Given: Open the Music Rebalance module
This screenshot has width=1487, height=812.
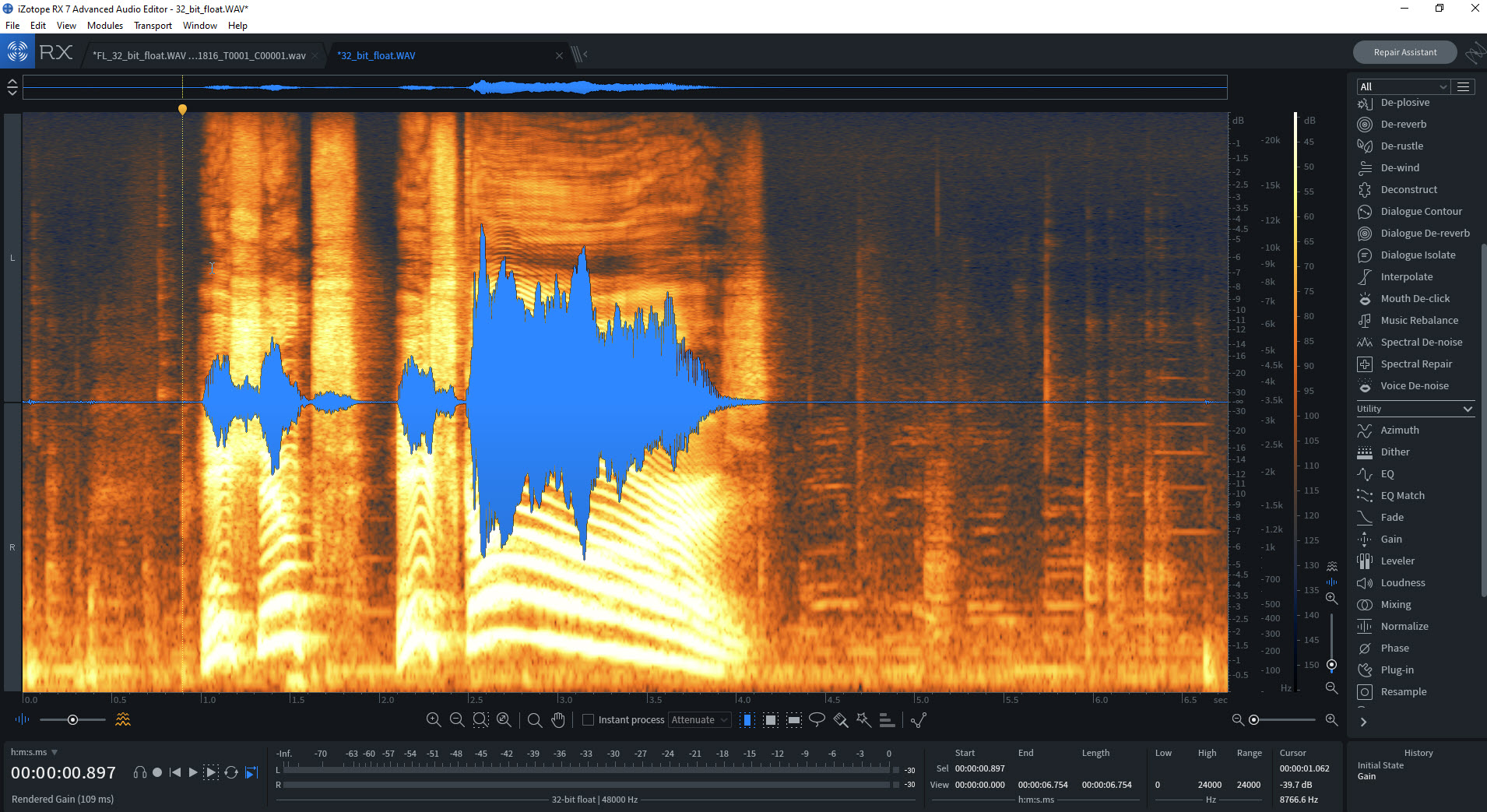Looking at the screenshot, I should tap(1419, 320).
